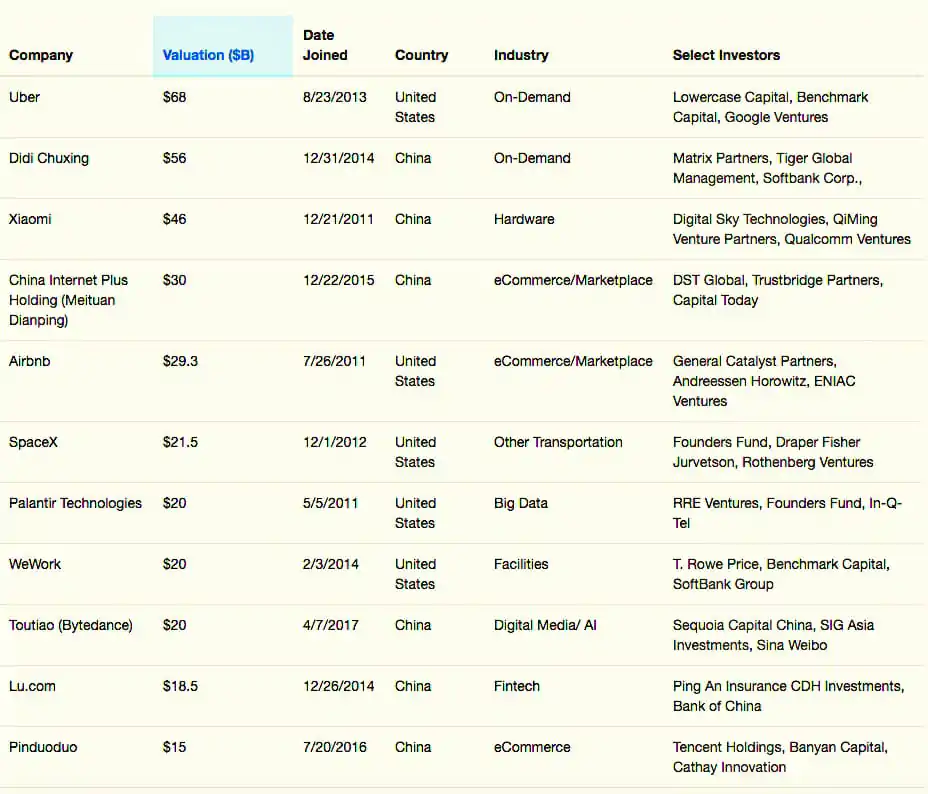The image size is (928, 794).
Task: Click the date 12/21/2011
Action: point(339,219)
